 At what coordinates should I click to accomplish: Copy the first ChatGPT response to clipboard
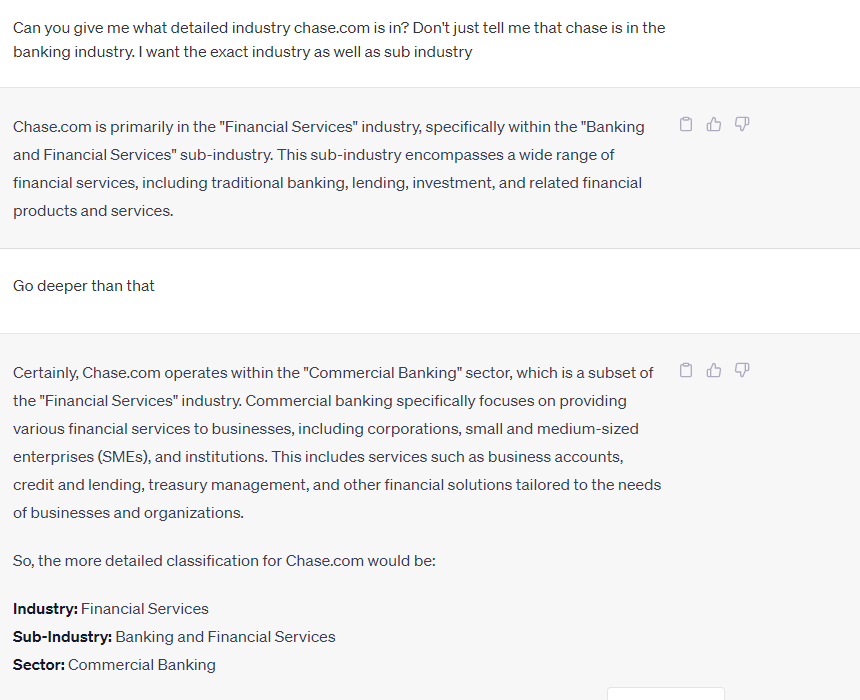(686, 125)
